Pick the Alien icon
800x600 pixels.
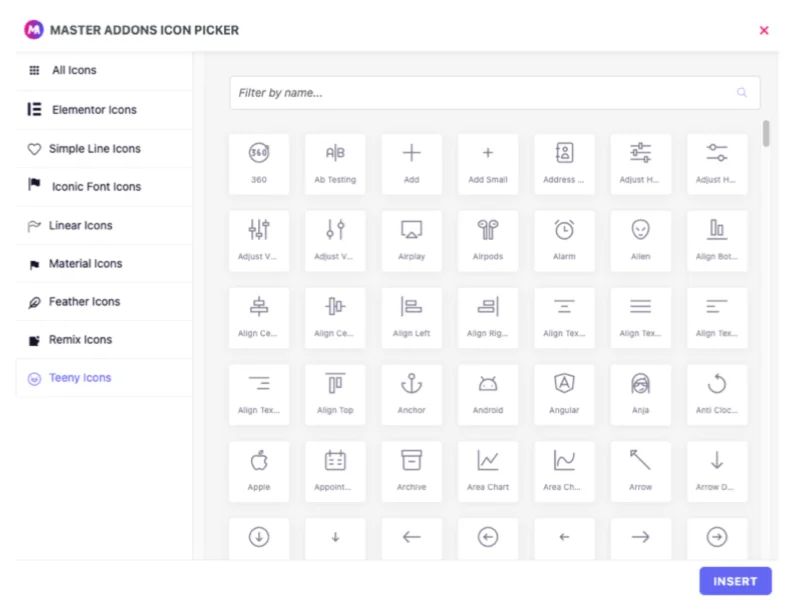pos(640,241)
